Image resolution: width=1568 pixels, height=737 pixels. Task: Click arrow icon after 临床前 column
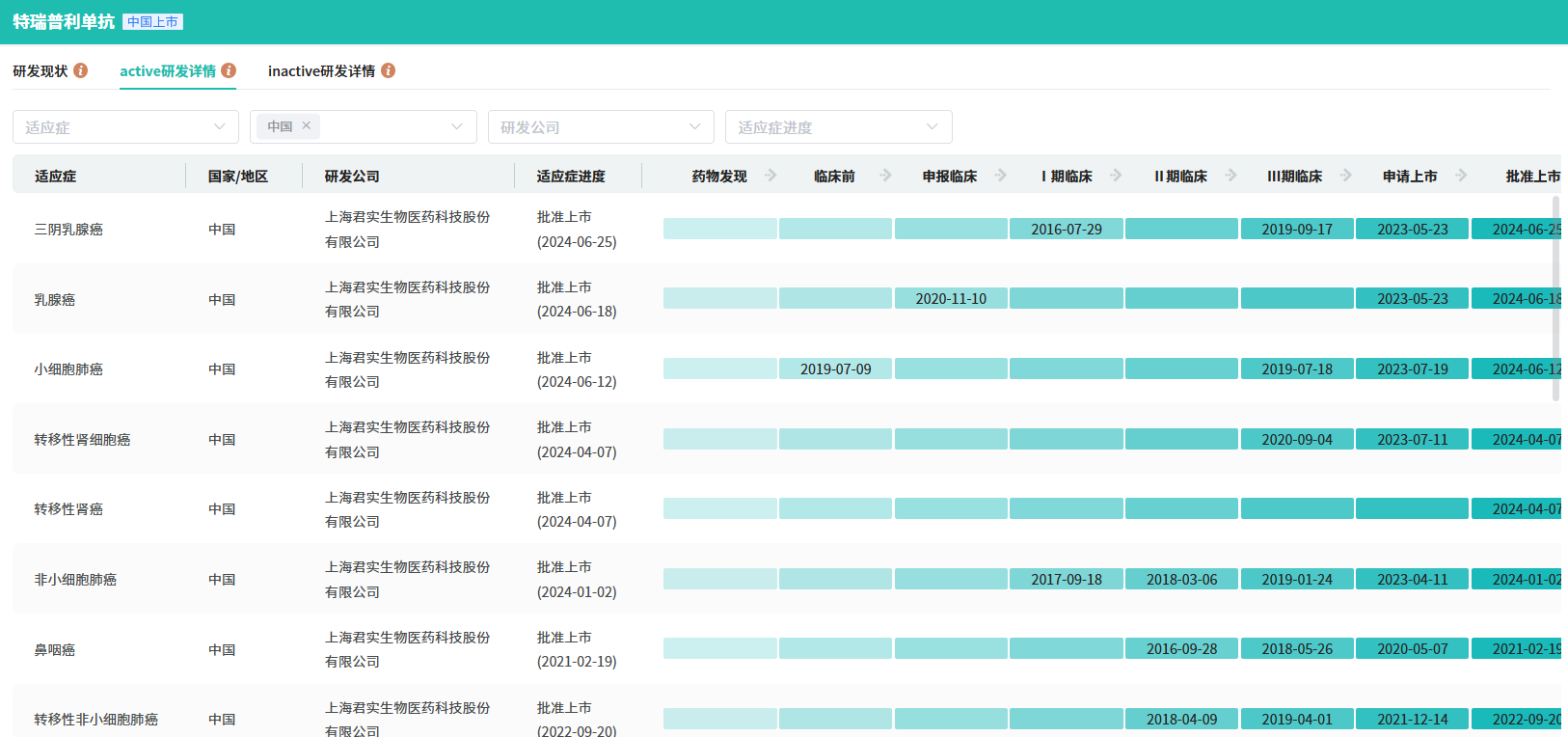coord(885,176)
